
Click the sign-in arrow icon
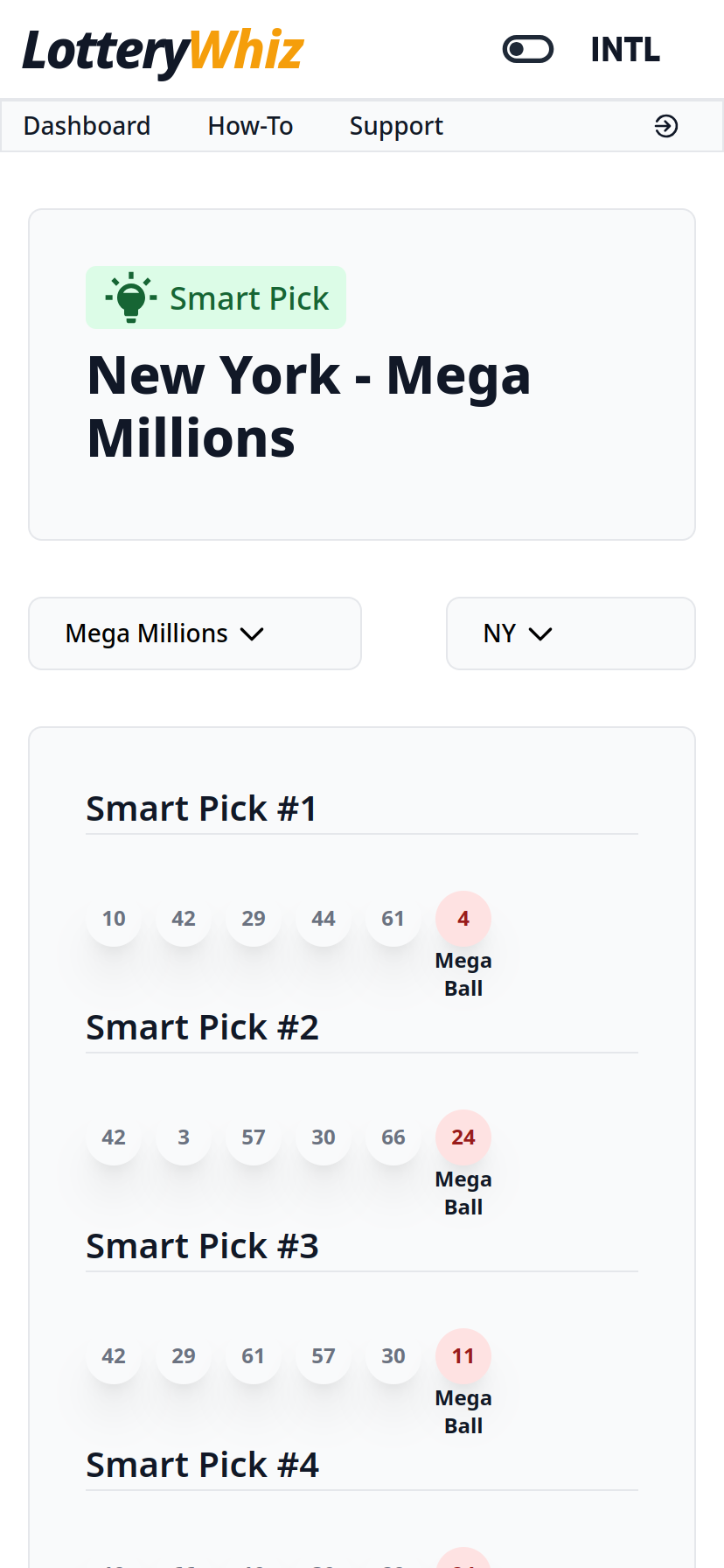coord(666,126)
